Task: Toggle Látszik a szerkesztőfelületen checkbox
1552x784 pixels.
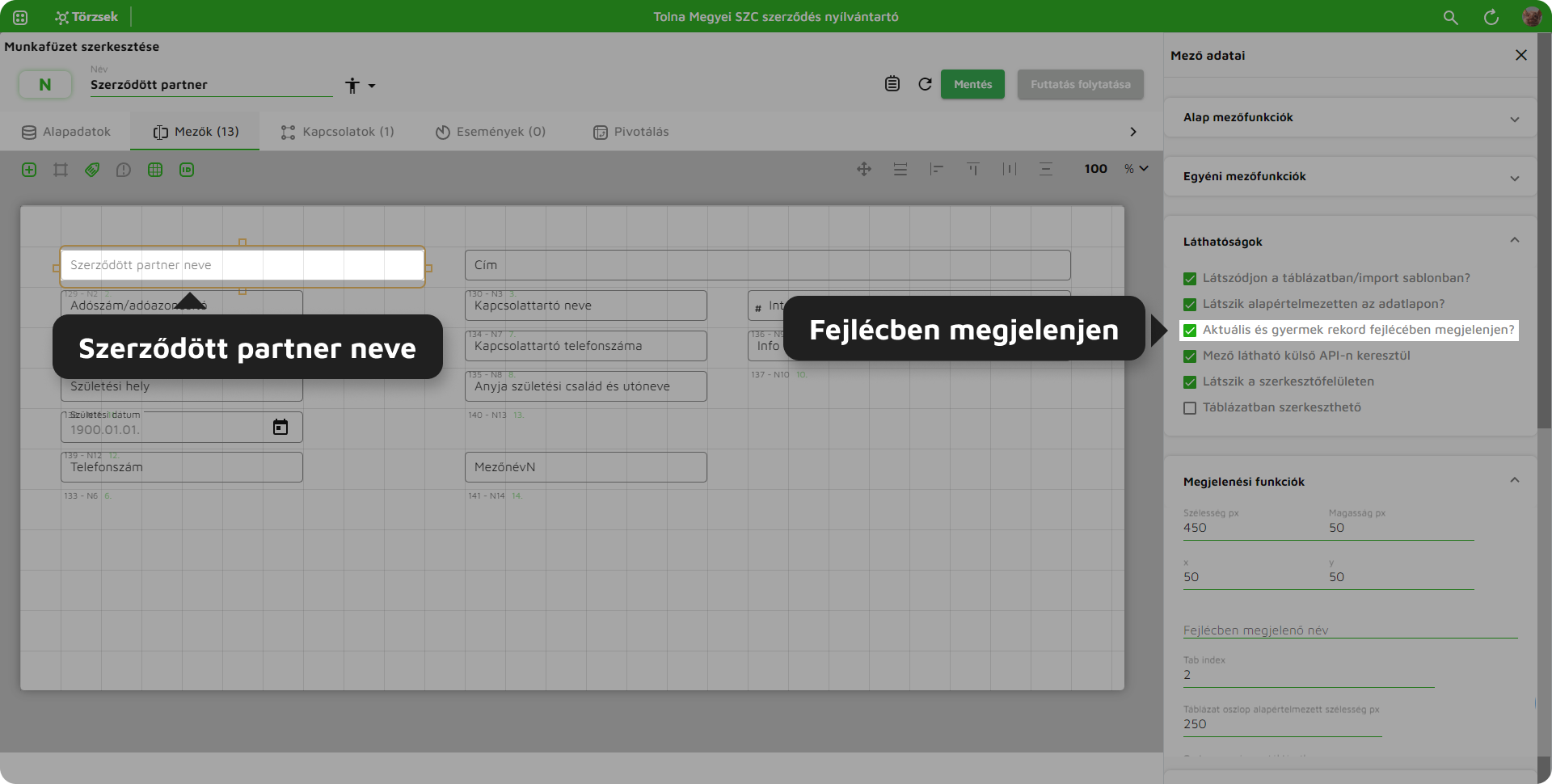Action: tap(1190, 382)
